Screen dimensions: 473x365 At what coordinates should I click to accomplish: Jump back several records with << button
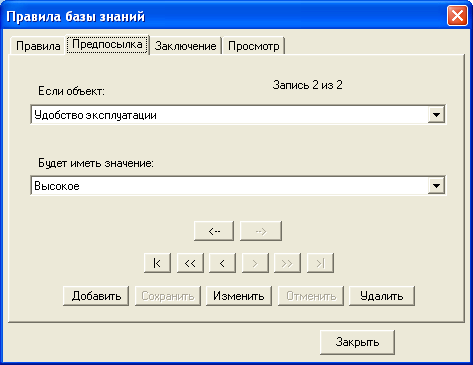coord(190,263)
